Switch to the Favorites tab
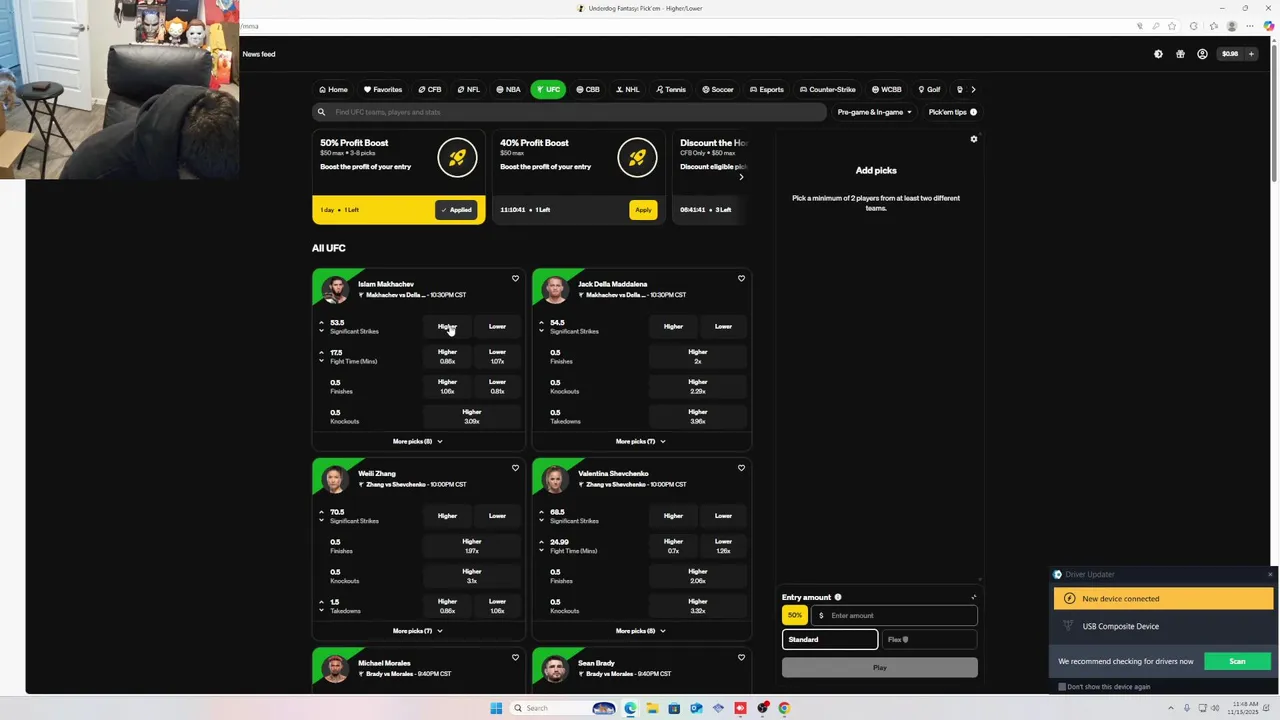Image resolution: width=1280 pixels, height=720 pixels. point(383,89)
